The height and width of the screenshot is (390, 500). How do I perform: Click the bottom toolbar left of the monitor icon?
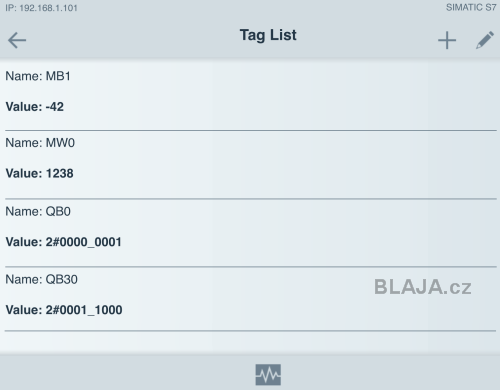127,373
